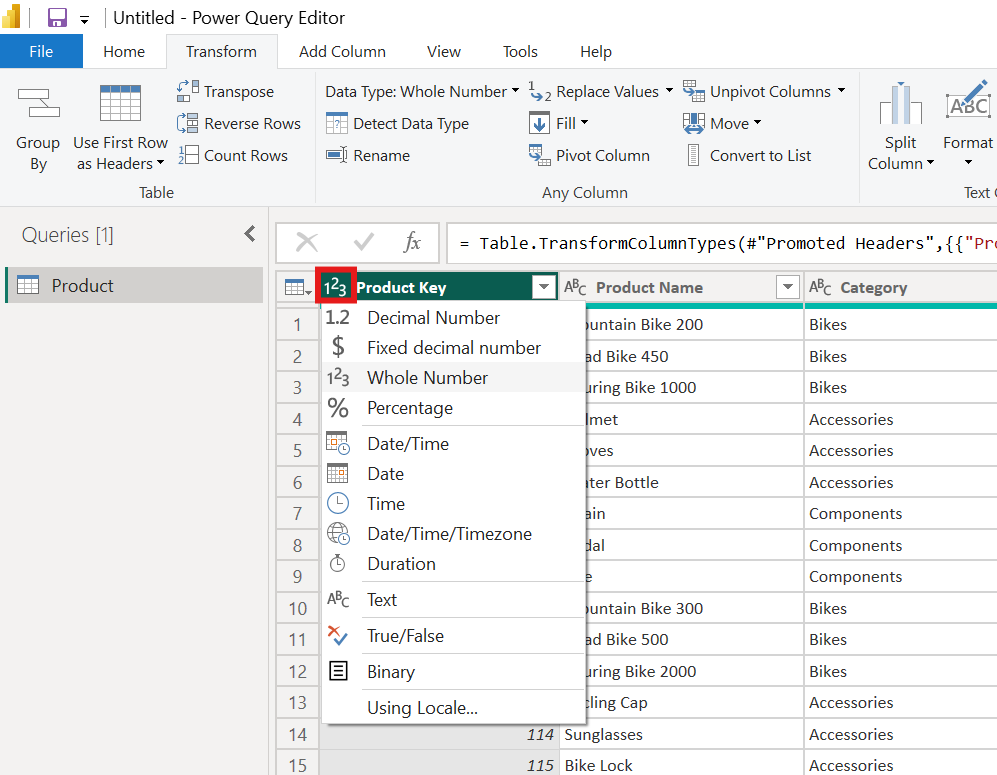Expand the Replace Values dropdown arrow
Image resolution: width=997 pixels, height=775 pixels.
[669, 90]
